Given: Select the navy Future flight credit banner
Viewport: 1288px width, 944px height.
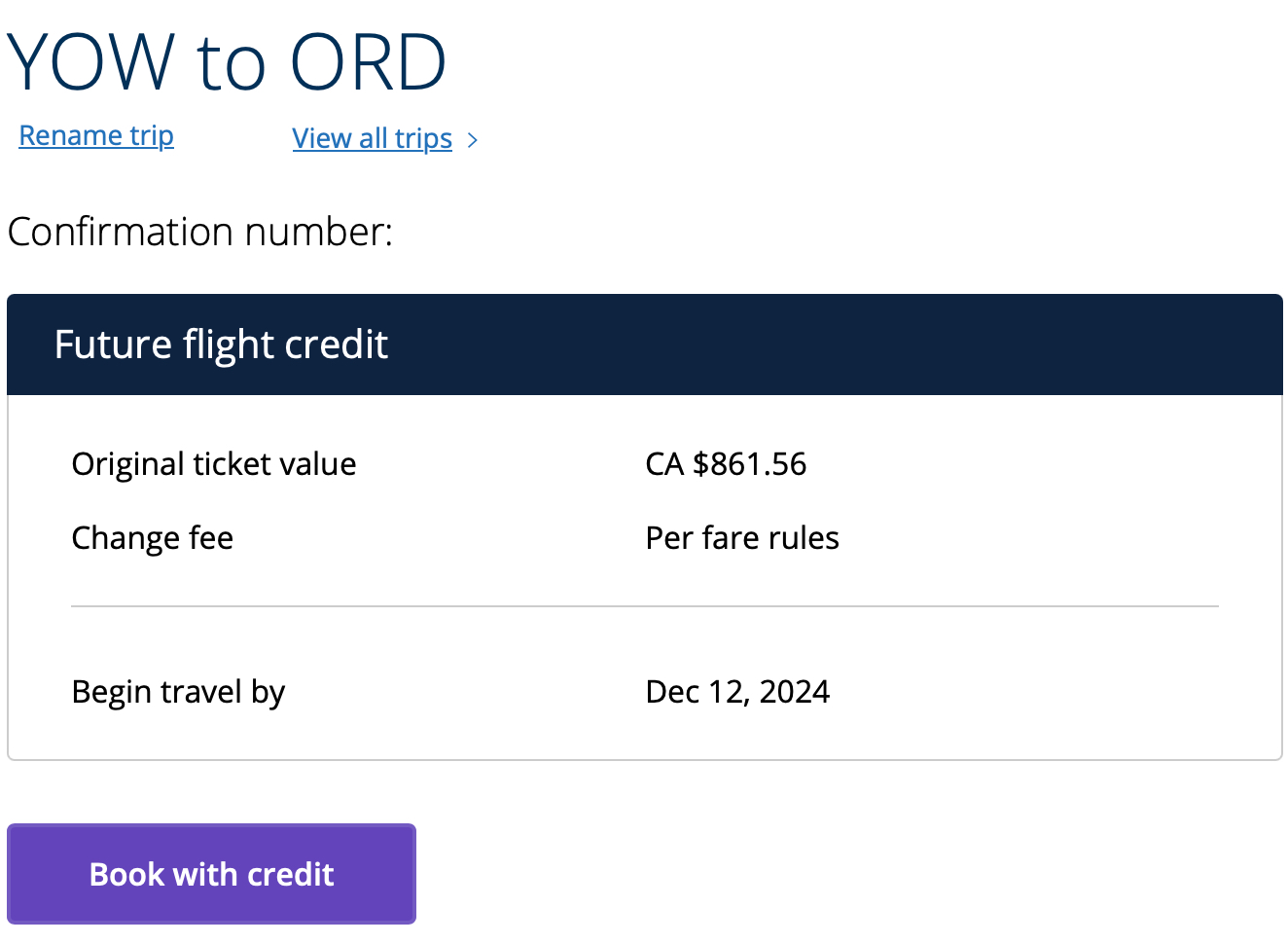Looking at the screenshot, I should 644,344.
